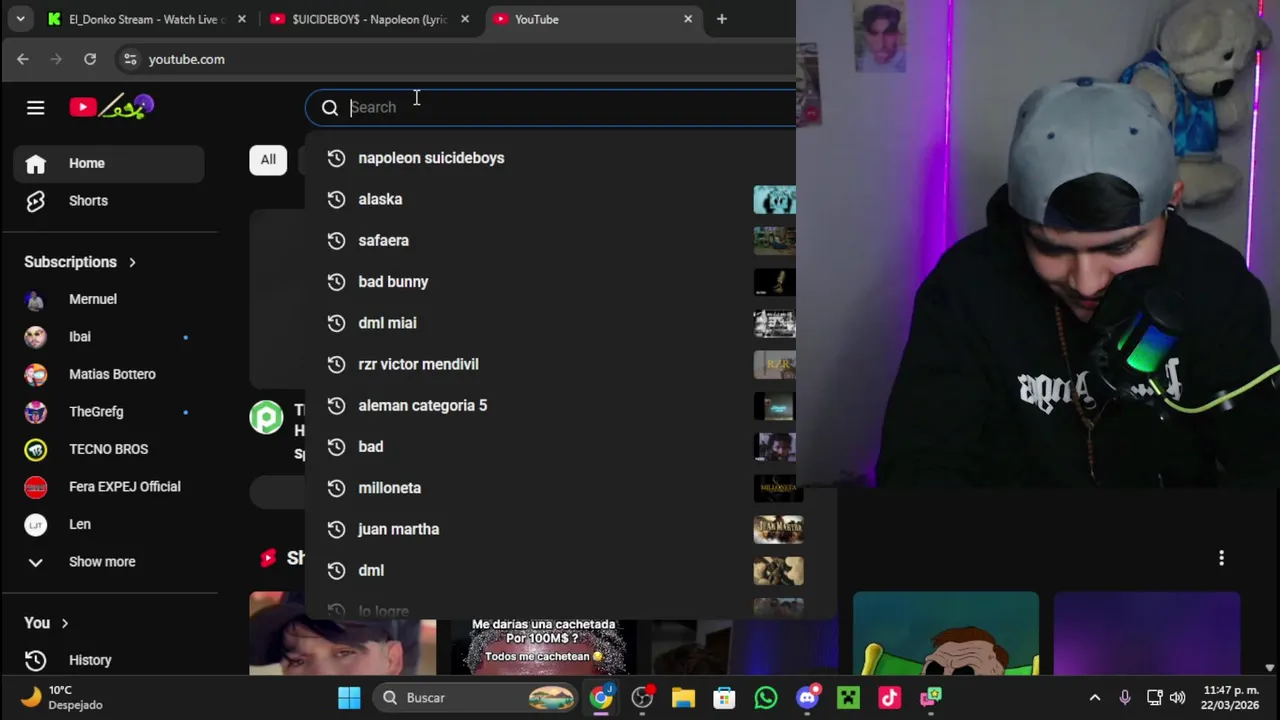Image resolution: width=1280 pixels, height=720 pixels.
Task: Close the $UICIDEBOY$ Napoleon tab
Action: pyautogui.click(x=464, y=19)
